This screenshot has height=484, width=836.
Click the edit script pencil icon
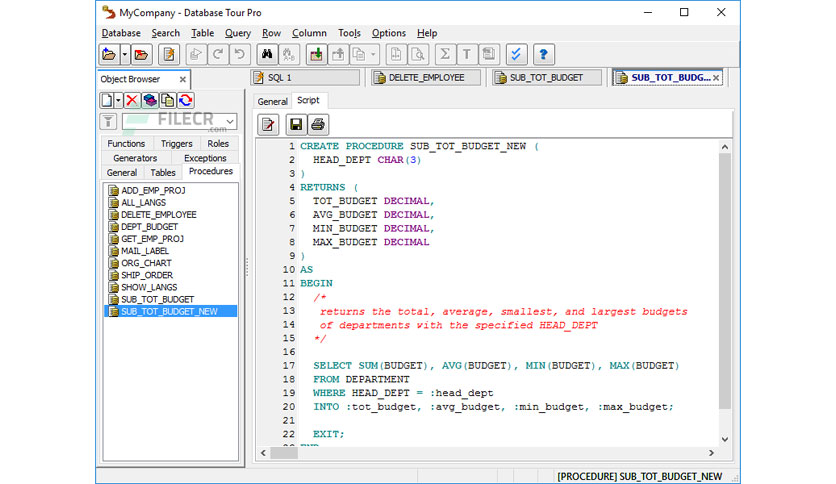[268, 125]
